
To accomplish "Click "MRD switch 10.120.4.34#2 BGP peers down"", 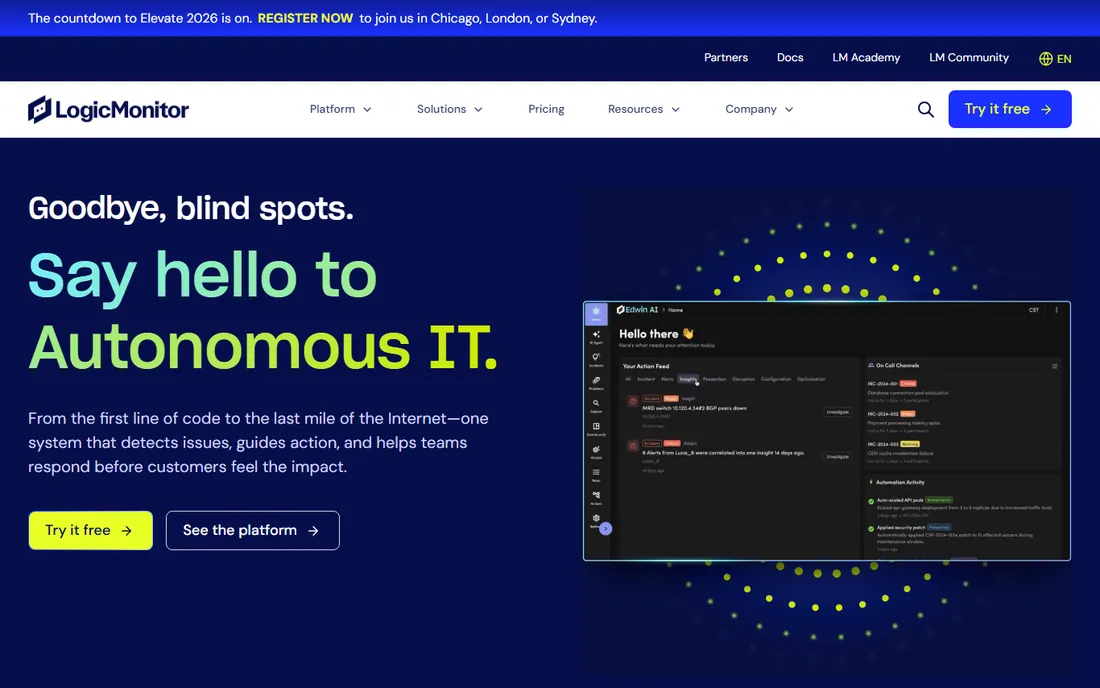I will pyautogui.click(x=695, y=408).
